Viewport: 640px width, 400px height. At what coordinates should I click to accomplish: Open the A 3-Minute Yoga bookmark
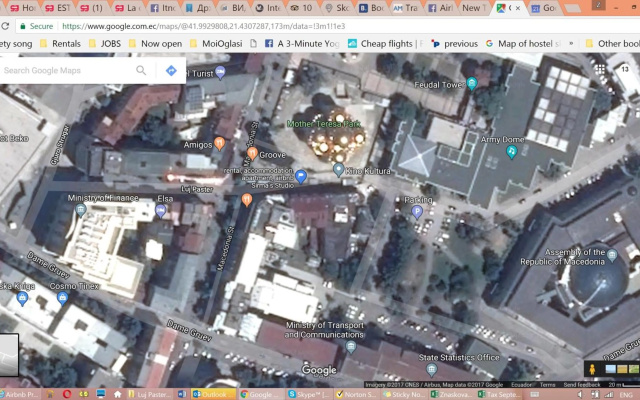[x=302, y=44]
